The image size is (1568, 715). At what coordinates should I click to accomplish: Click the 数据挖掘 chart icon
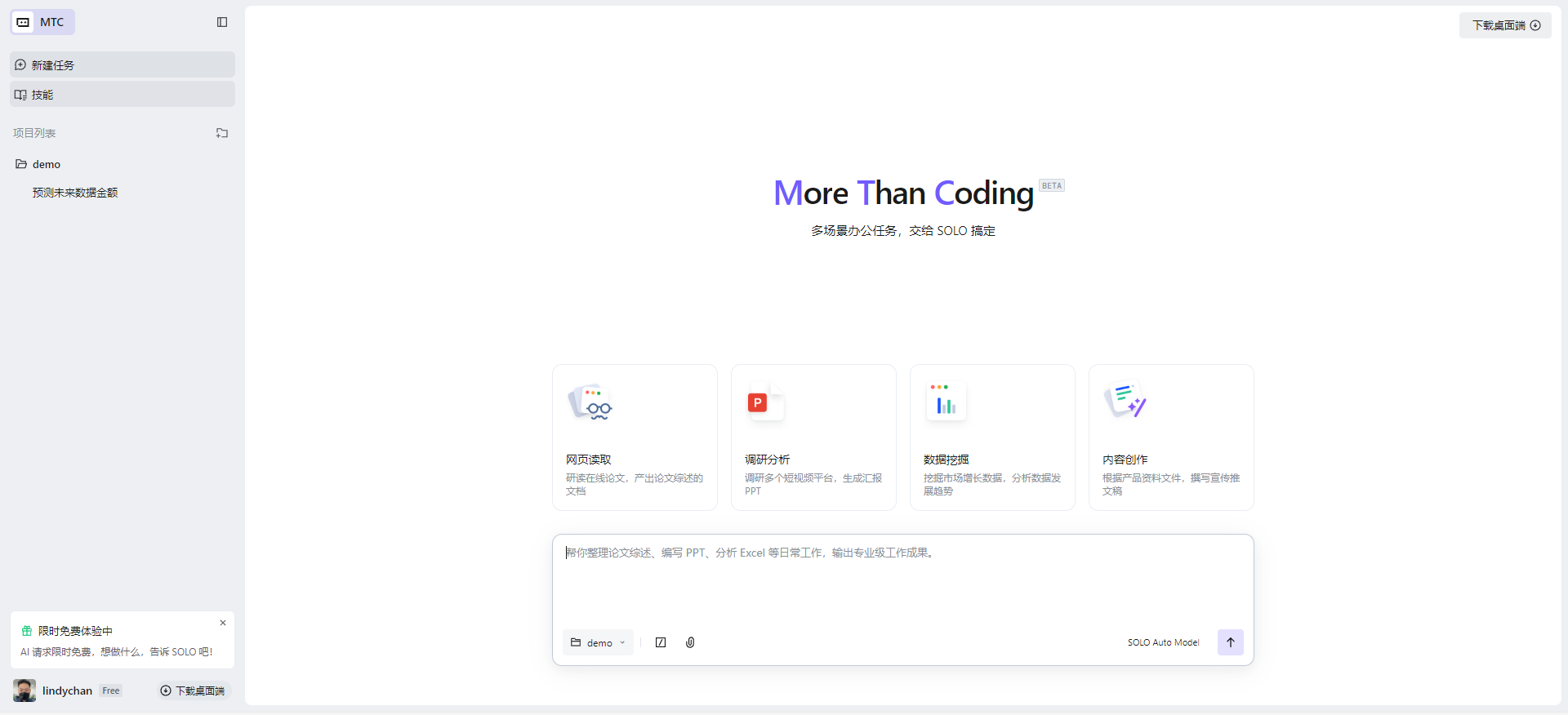pyautogui.click(x=946, y=402)
